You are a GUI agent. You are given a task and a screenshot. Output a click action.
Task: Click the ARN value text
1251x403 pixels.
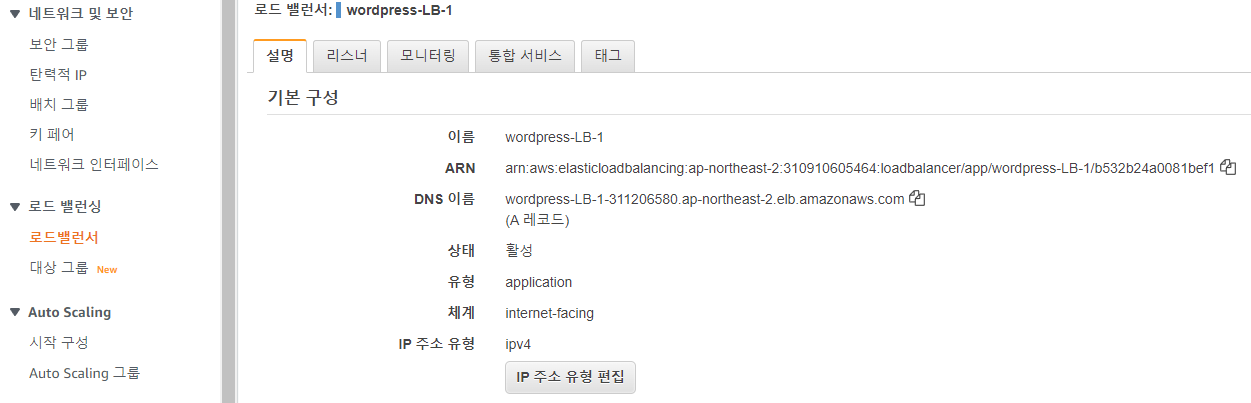[860, 168]
